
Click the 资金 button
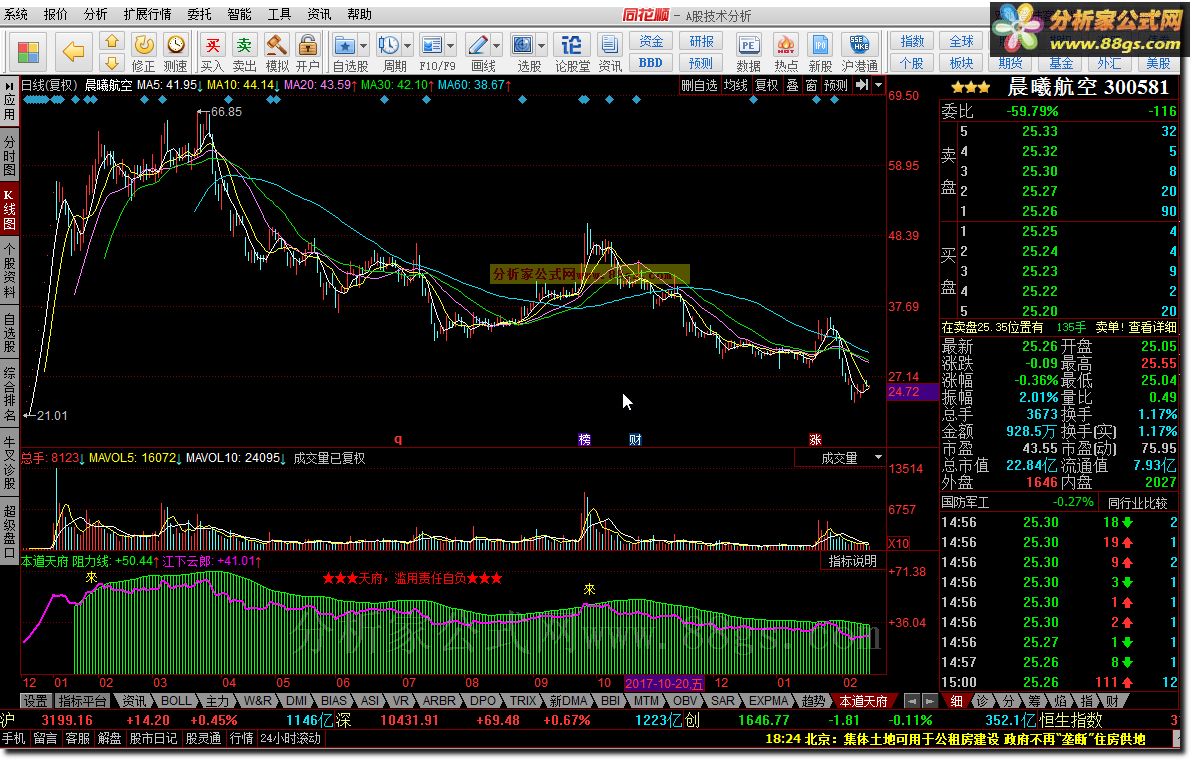[651, 41]
